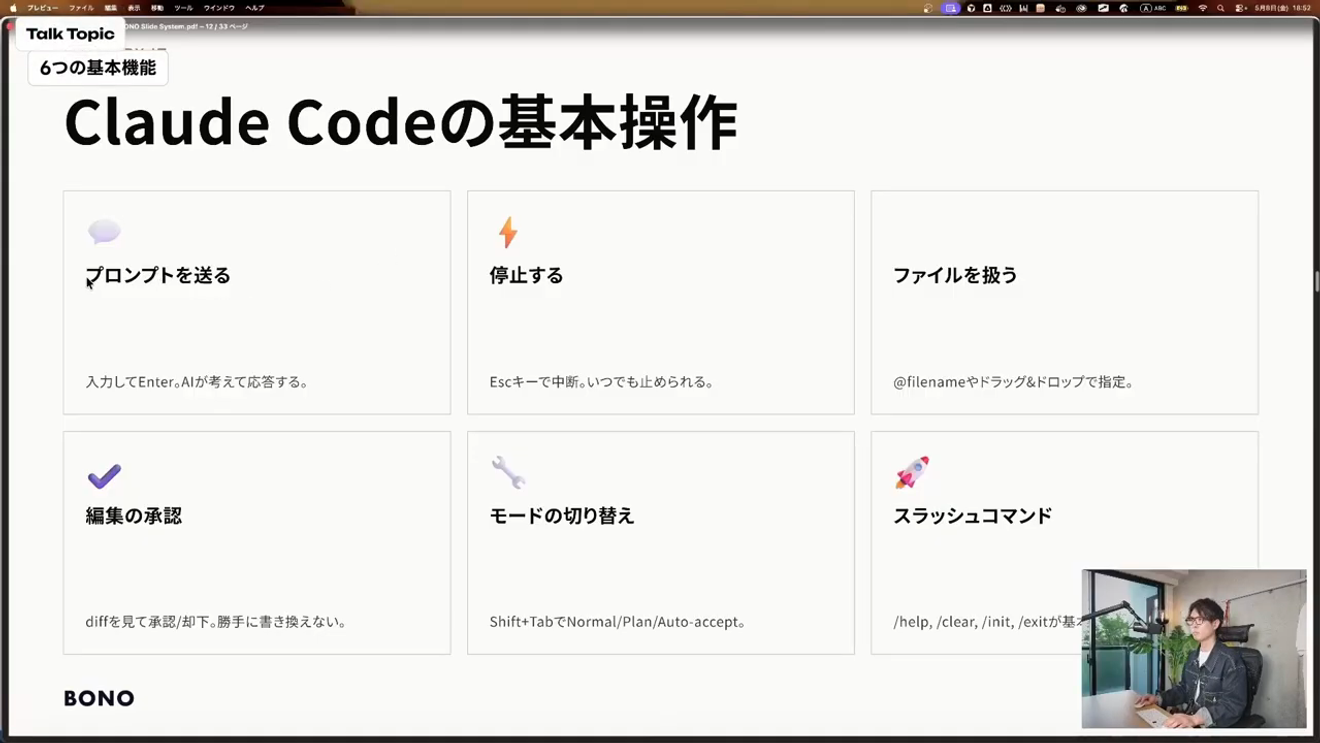
Task: Click the heading ファイルを扱う
Action: click(x=955, y=275)
